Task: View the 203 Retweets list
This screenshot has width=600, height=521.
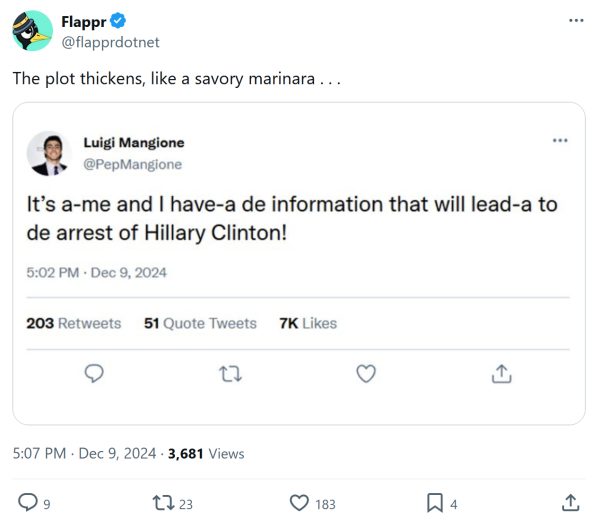Action: tap(73, 323)
